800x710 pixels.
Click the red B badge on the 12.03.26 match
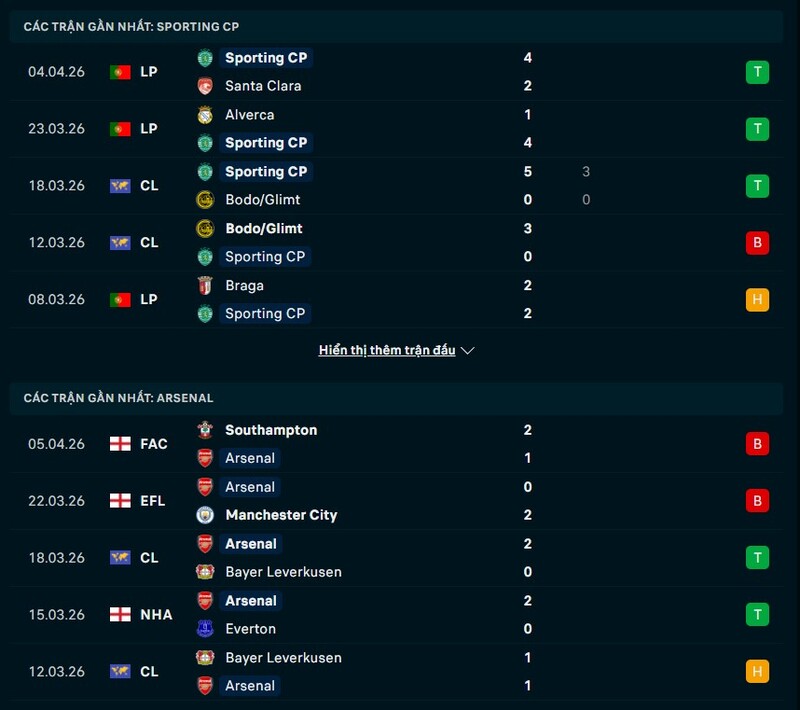[757, 242]
